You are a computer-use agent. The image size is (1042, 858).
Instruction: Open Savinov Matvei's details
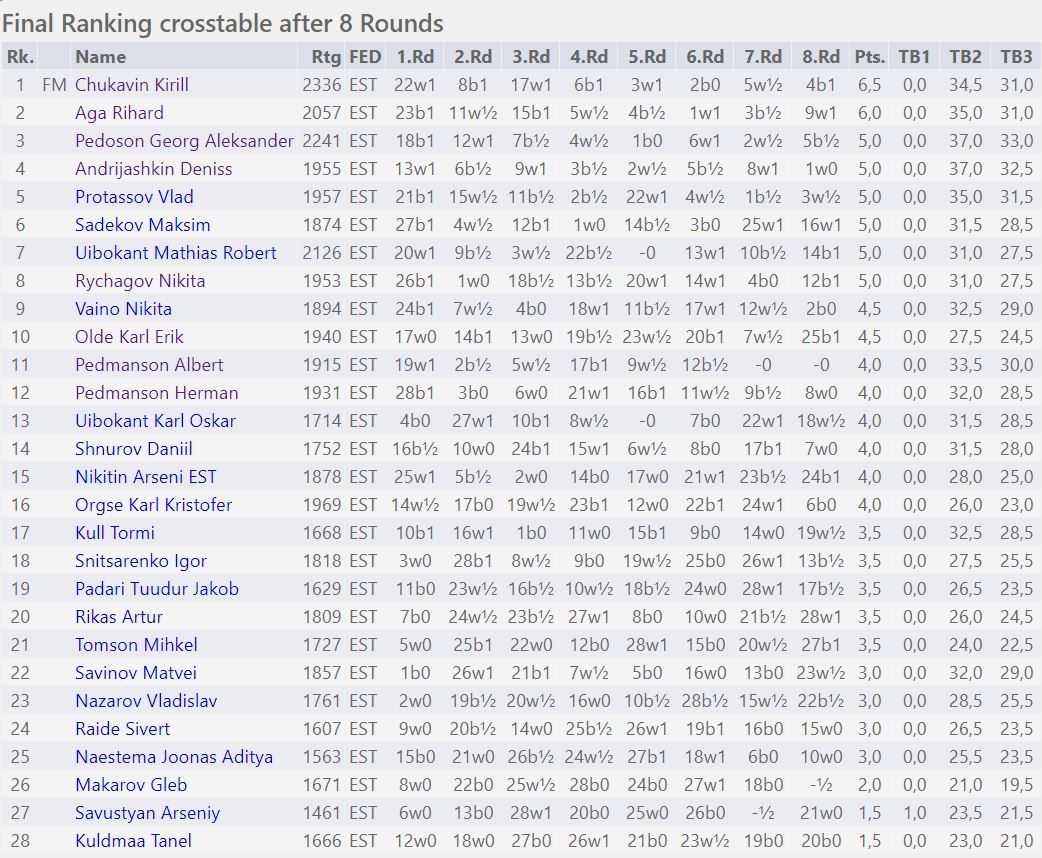click(136, 673)
